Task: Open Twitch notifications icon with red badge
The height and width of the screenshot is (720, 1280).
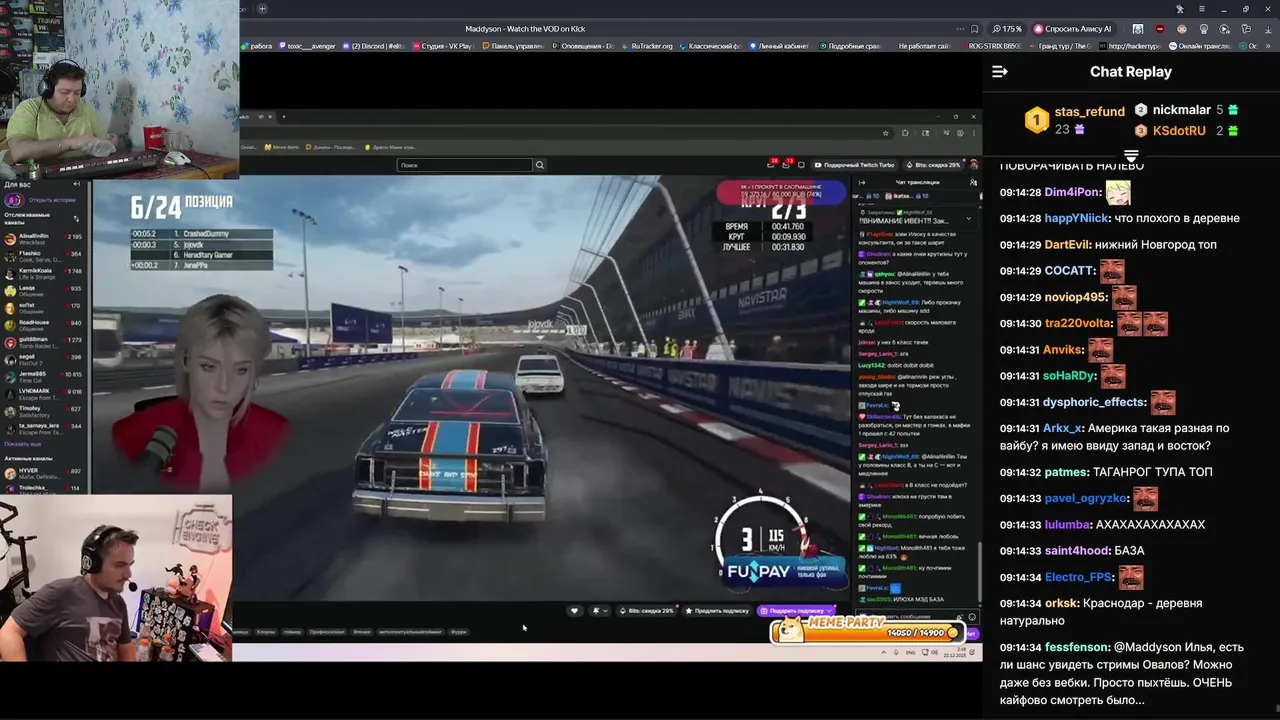Action: point(789,164)
